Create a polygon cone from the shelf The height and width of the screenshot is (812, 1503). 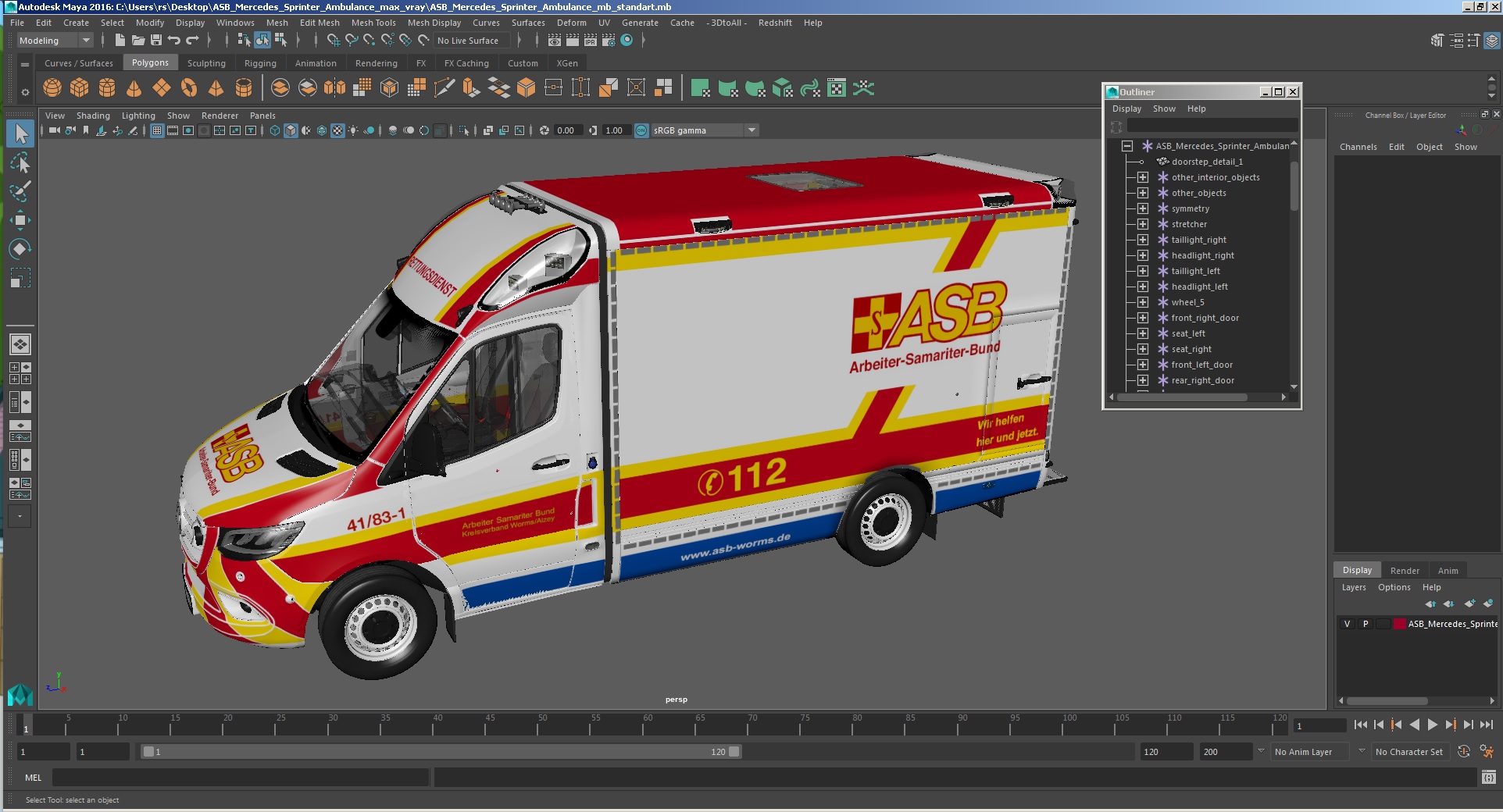[x=134, y=88]
